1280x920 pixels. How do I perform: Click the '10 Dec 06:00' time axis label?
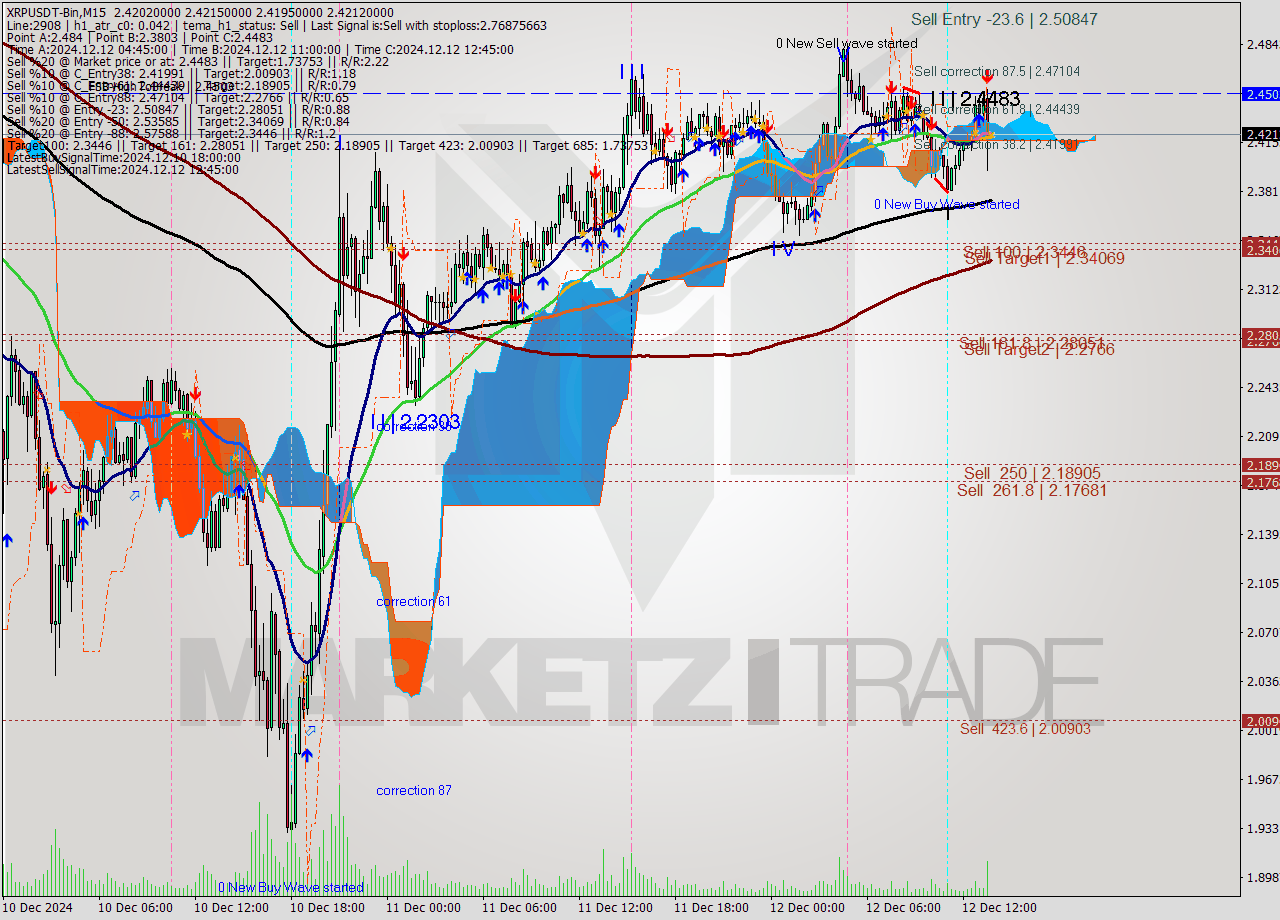(x=135, y=908)
